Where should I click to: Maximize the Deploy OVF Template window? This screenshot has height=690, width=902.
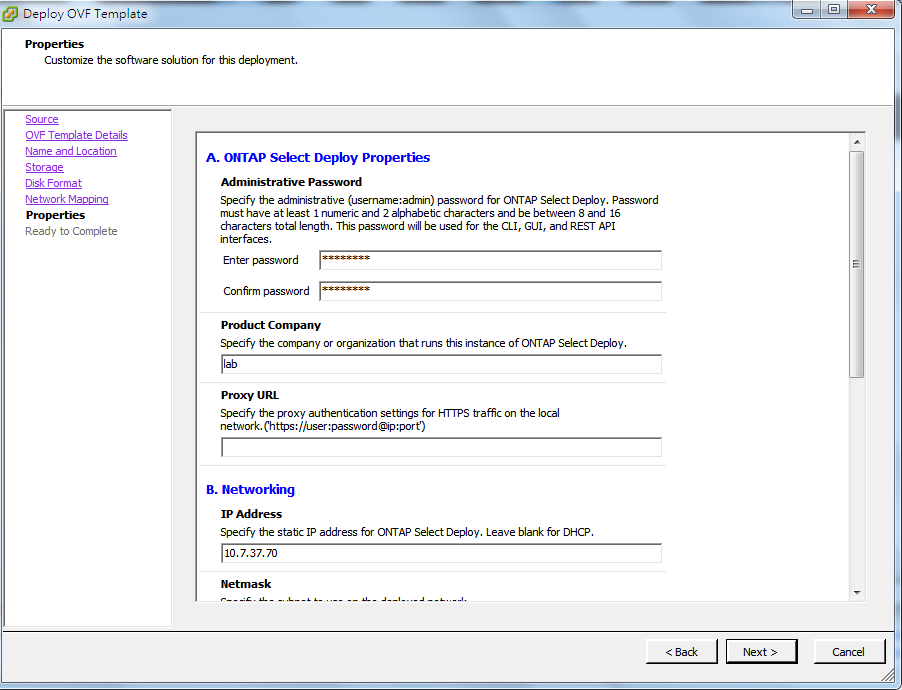click(x=834, y=10)
